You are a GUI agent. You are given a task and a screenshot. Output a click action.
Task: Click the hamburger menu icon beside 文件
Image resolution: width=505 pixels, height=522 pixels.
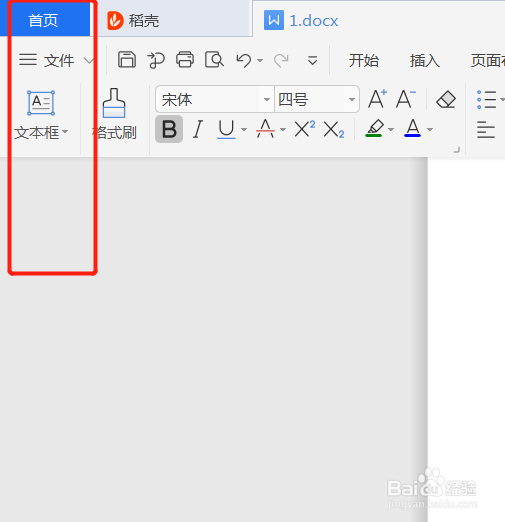pos(28,60)
